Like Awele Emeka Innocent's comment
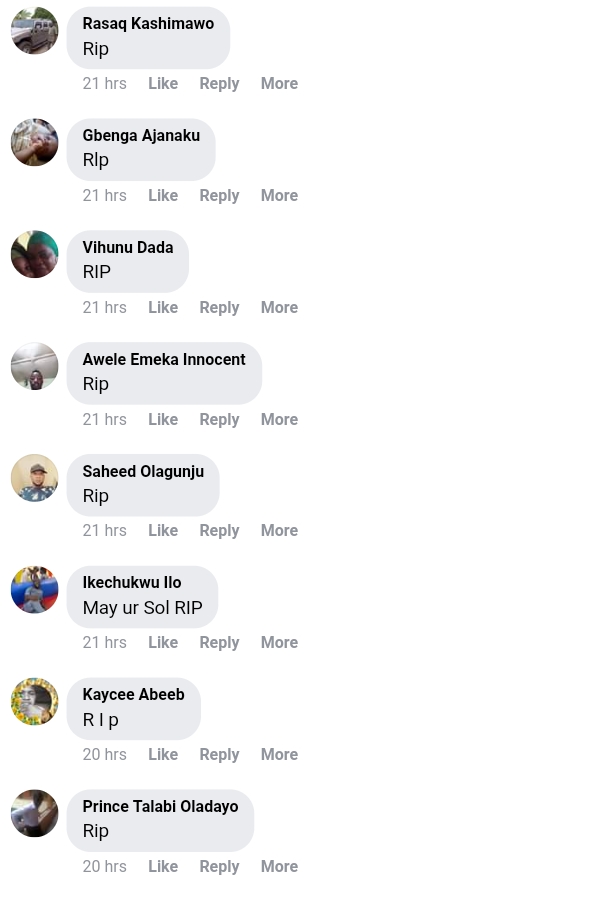Screen dimensions: 600x899 click(x=163, y=420)
